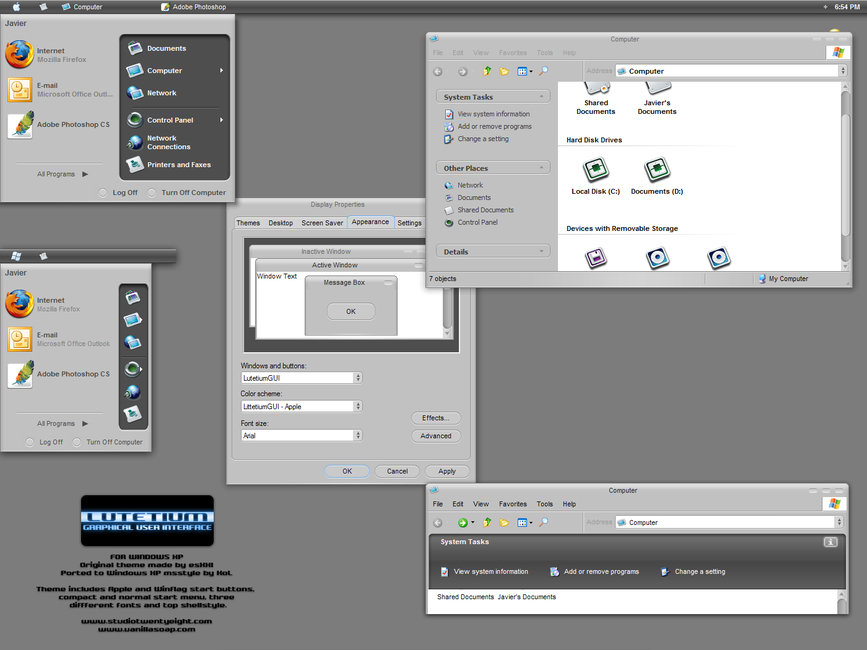The image size is (867, 650).
Task: Launch Adobe Photoshop CS from upper start menu
Action: click(58, 125)
